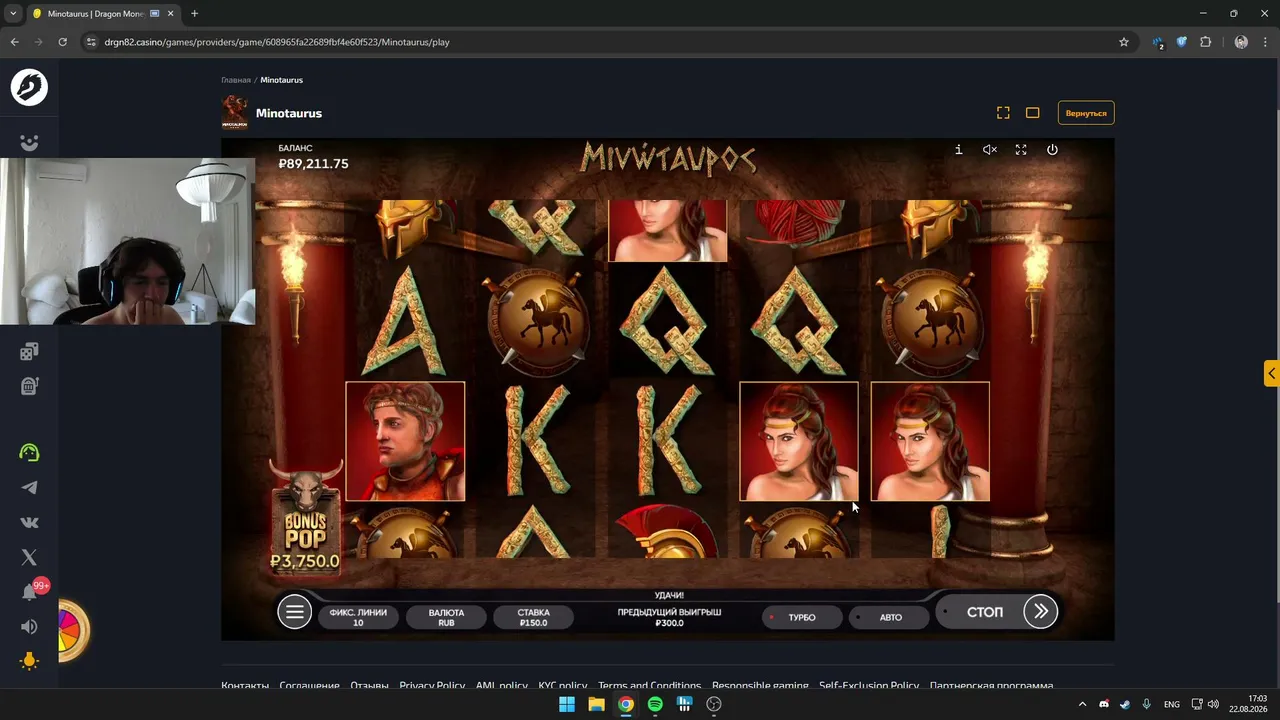The width and height of the screenshot is (1280, 720).
Task: Open the Extensions puzzle menu
Action: pyautogui.click(x=1205, y=42)
